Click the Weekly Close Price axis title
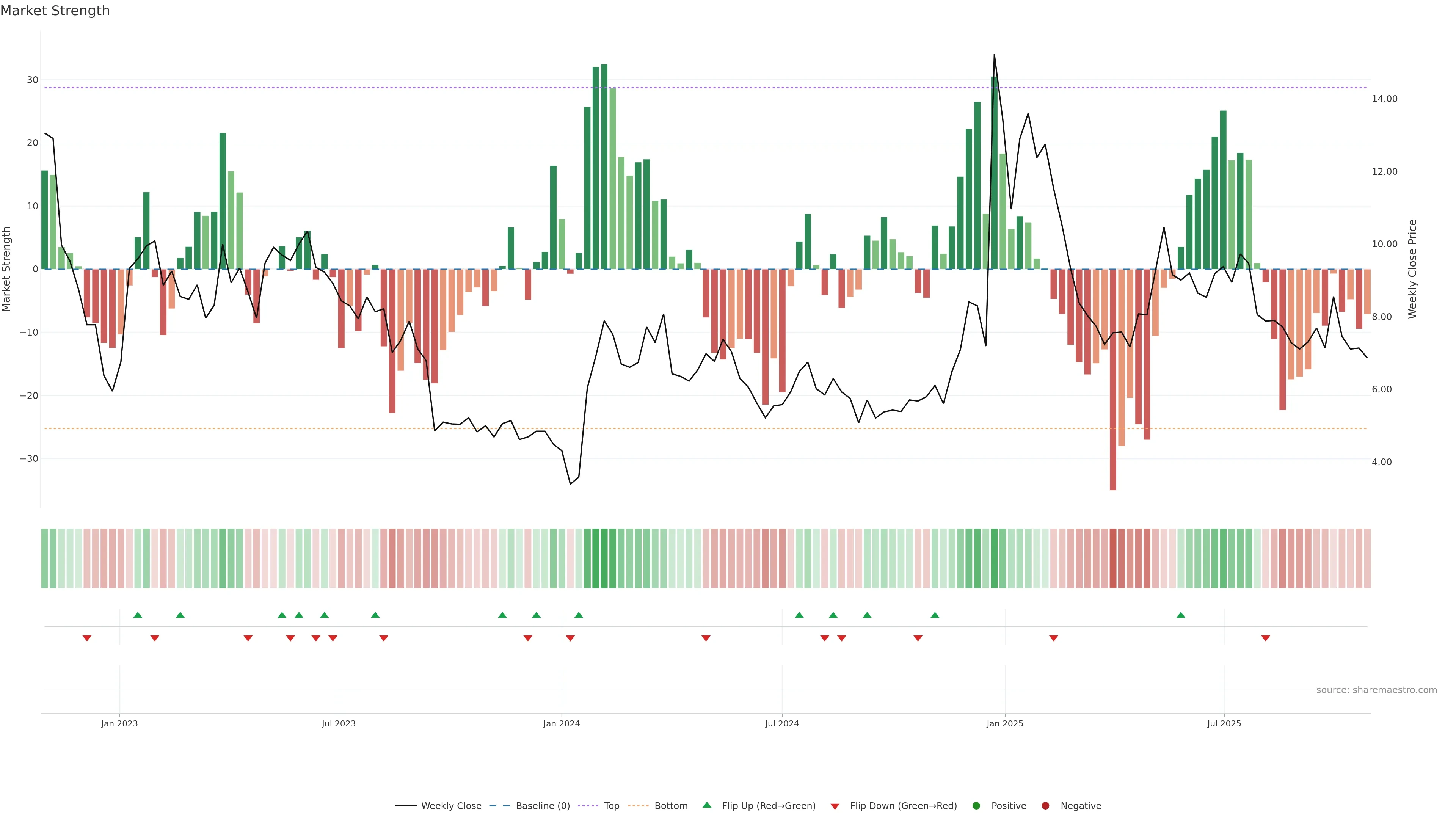1456x819 pixels. click(x=1412, y=269)
